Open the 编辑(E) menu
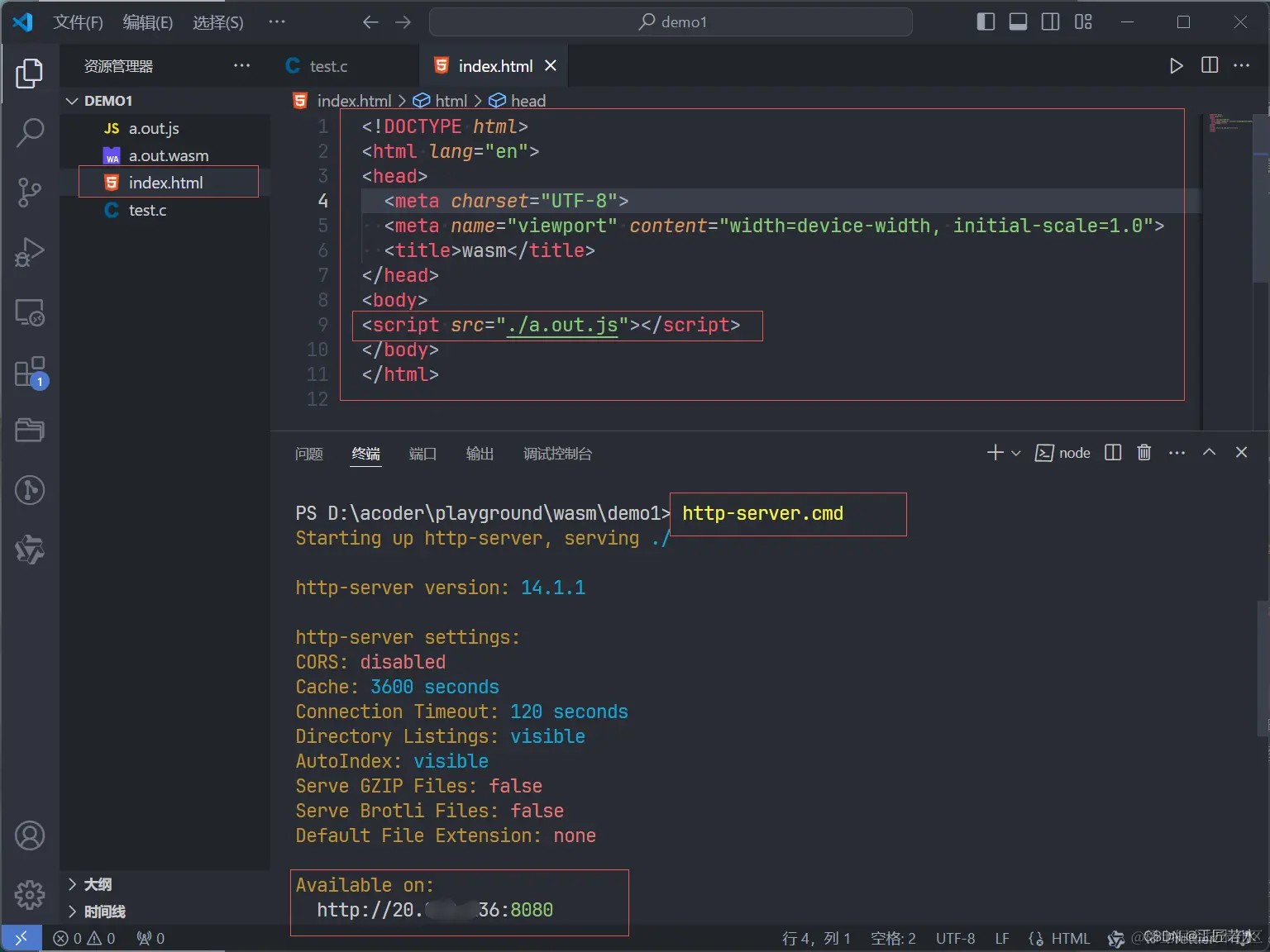This screenshot has height=952, width=1270. click(x=148, y=22)
